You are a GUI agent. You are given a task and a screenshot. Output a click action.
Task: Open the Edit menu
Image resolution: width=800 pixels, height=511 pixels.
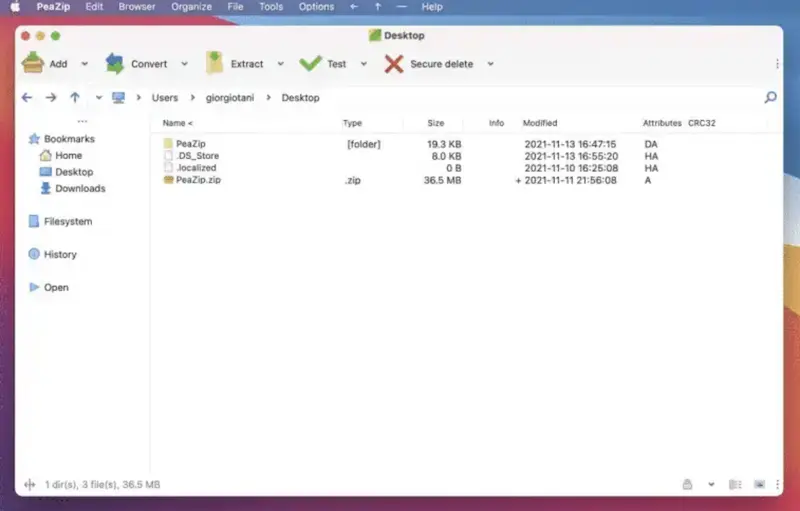(x=94, y=7)
